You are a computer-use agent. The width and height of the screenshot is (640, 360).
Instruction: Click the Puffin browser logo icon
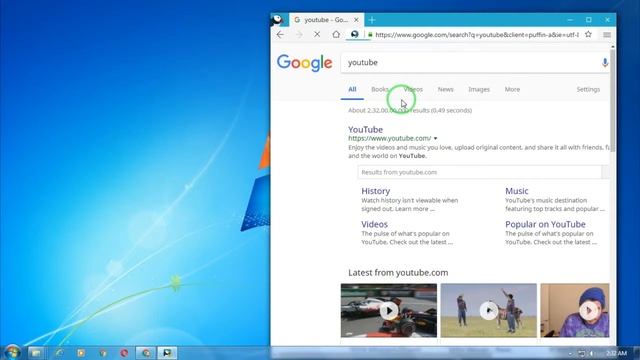point(278,20)
